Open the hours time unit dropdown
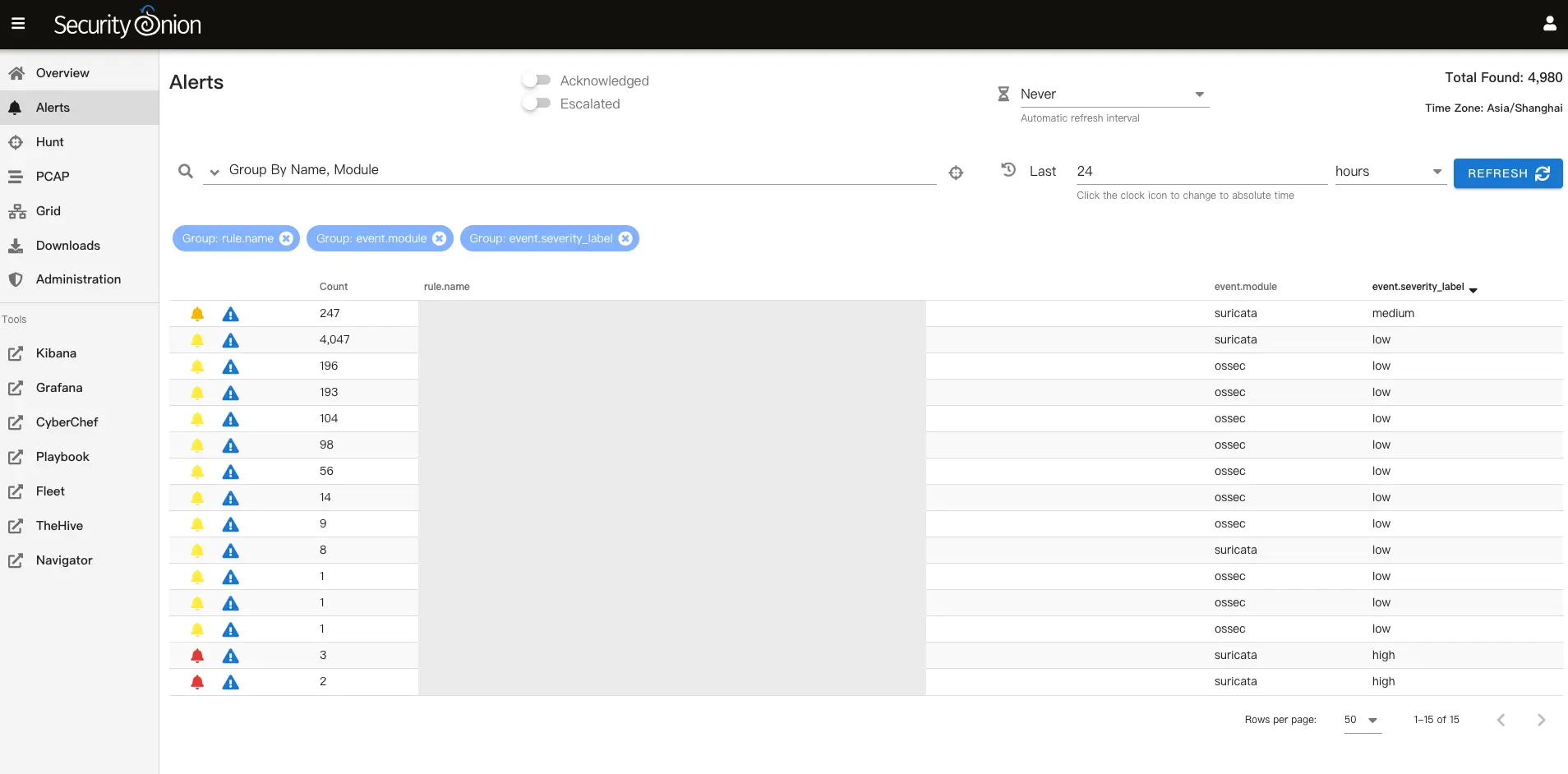1568x774 pixels. click(1390, 172)
